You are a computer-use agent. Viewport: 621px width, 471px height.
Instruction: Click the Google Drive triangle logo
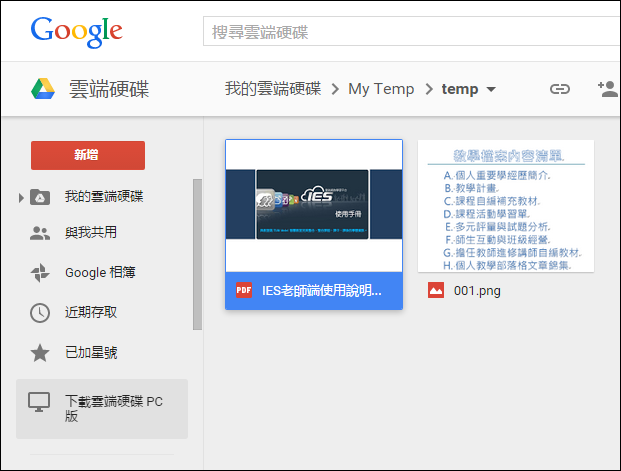tap(43, 89)
